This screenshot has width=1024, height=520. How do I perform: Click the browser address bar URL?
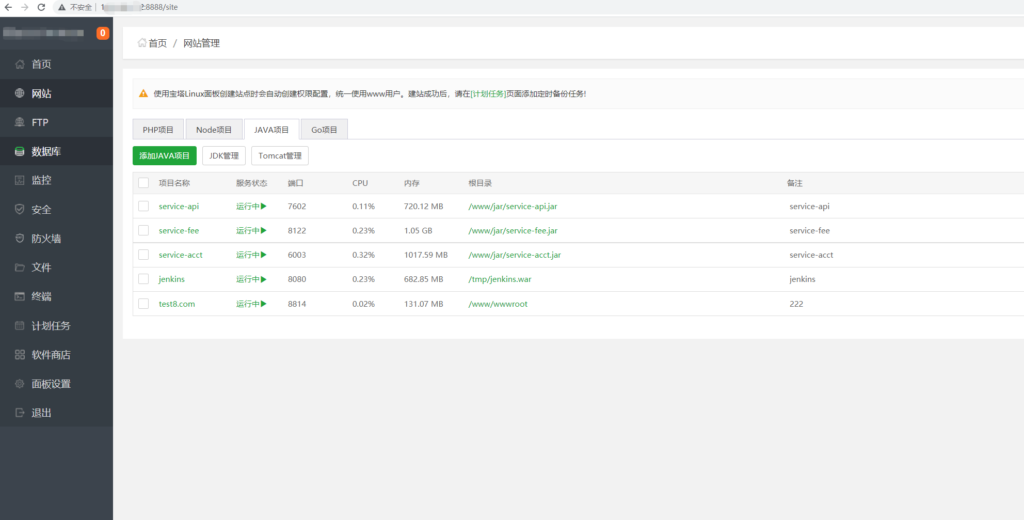coord(140,7)
